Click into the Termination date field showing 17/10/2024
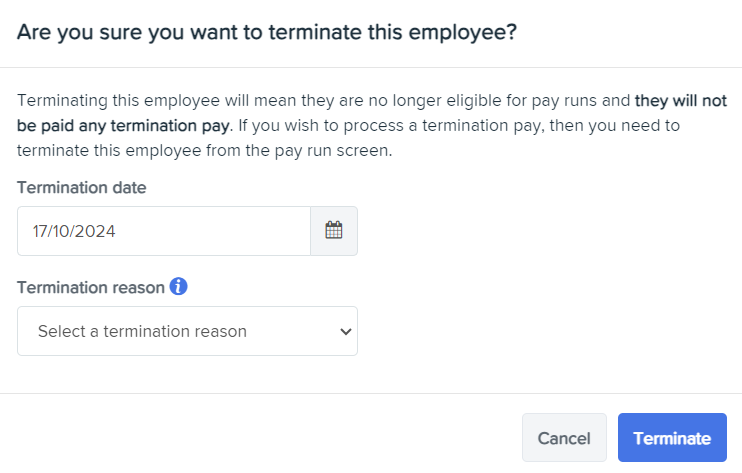The width and height of the screenshot is (742, 473). click(164, 231)
